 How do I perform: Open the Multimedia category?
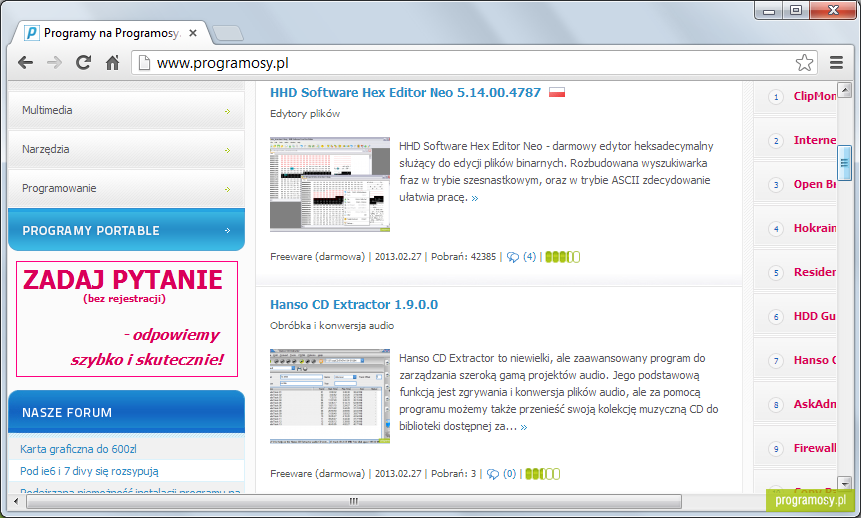(x=126, y=110)
